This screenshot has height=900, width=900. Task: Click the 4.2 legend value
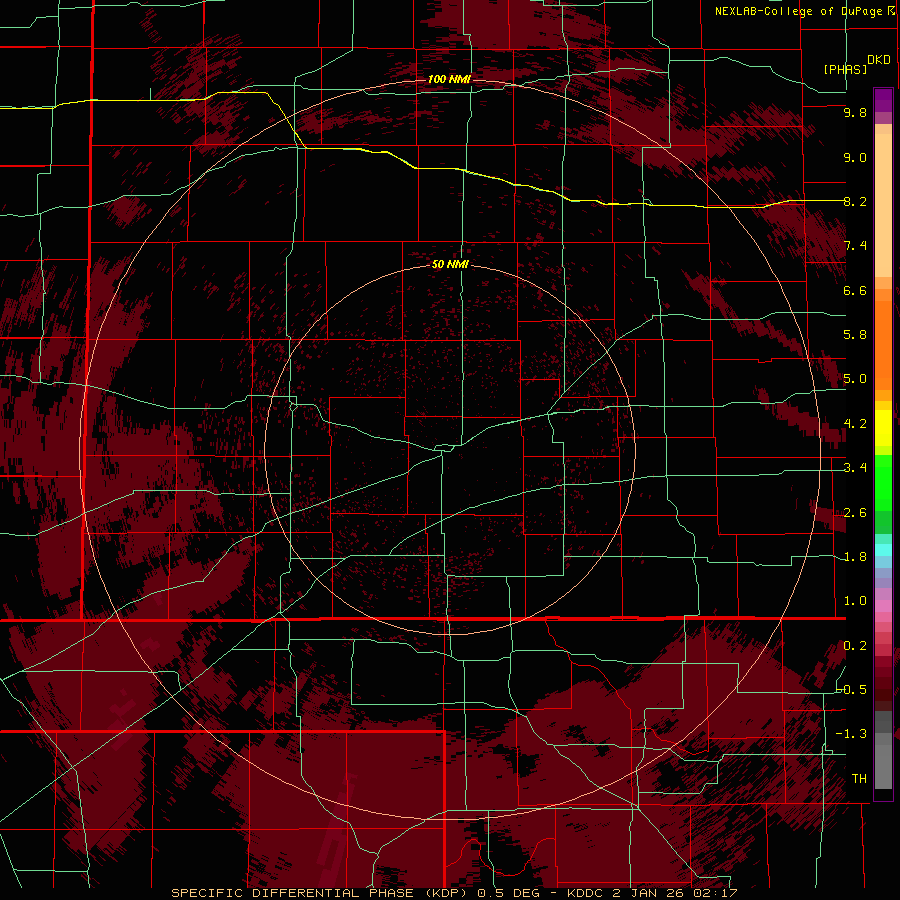tap(855, 424)
